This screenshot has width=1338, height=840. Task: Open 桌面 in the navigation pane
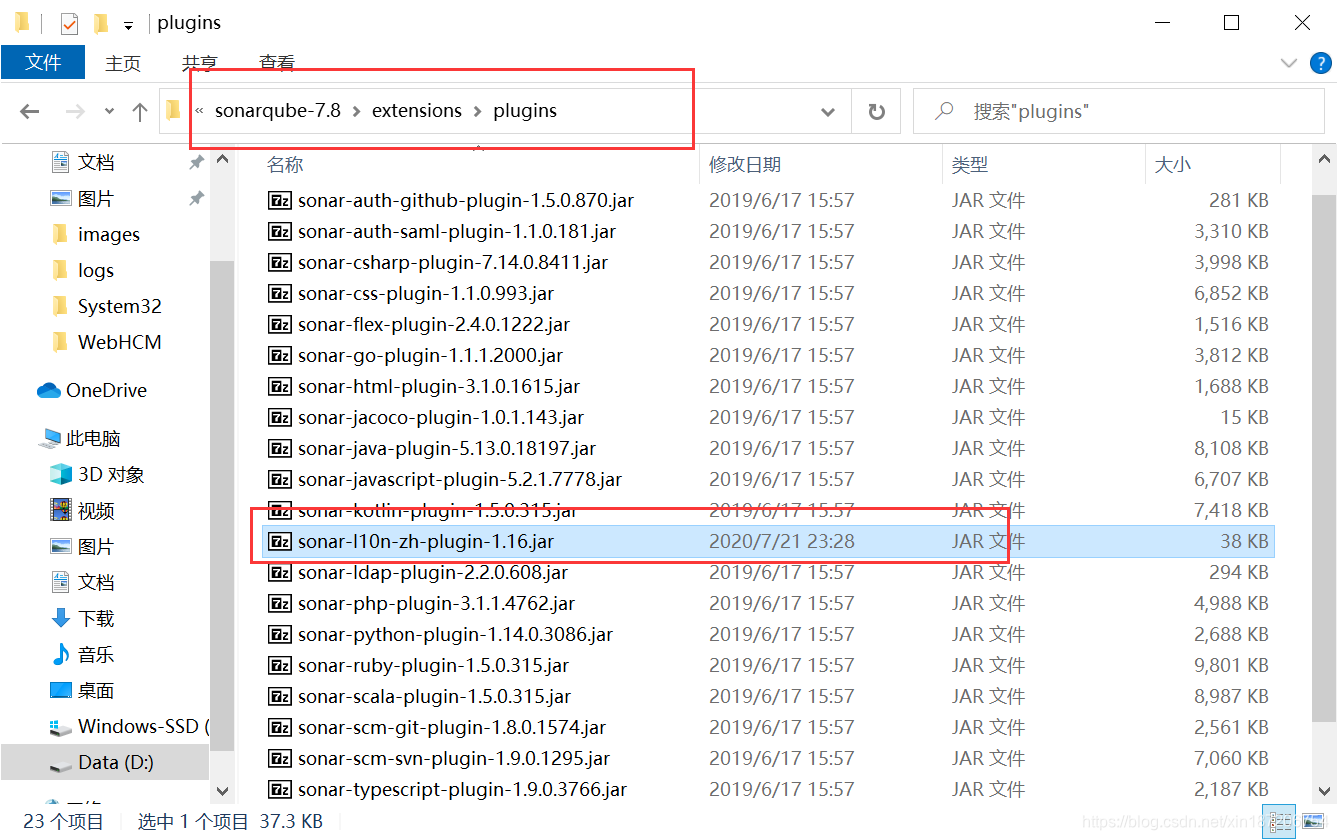click(x=96, y=690)
